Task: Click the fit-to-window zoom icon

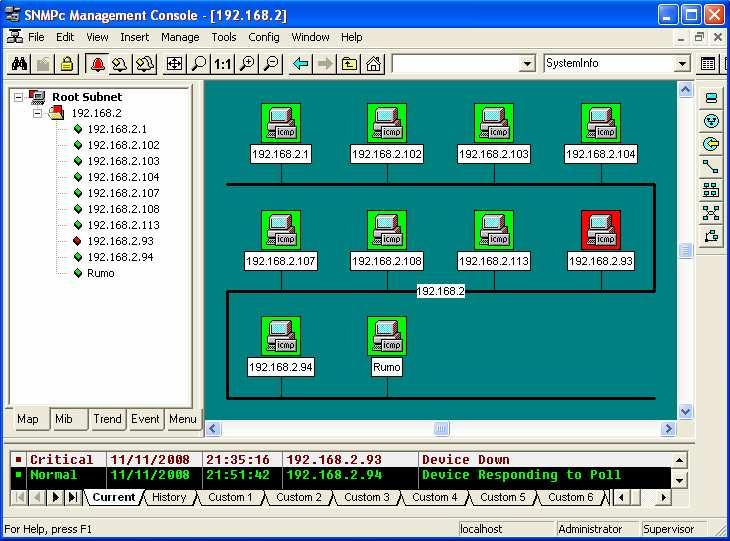Action: (175, 64)
